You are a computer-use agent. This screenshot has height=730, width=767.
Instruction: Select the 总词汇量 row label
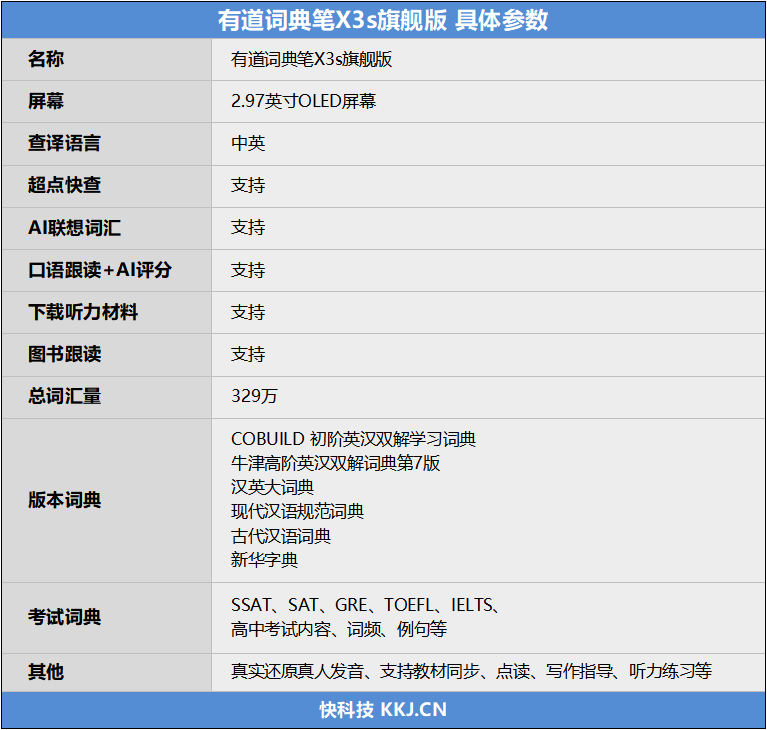(x=64, y=396)
